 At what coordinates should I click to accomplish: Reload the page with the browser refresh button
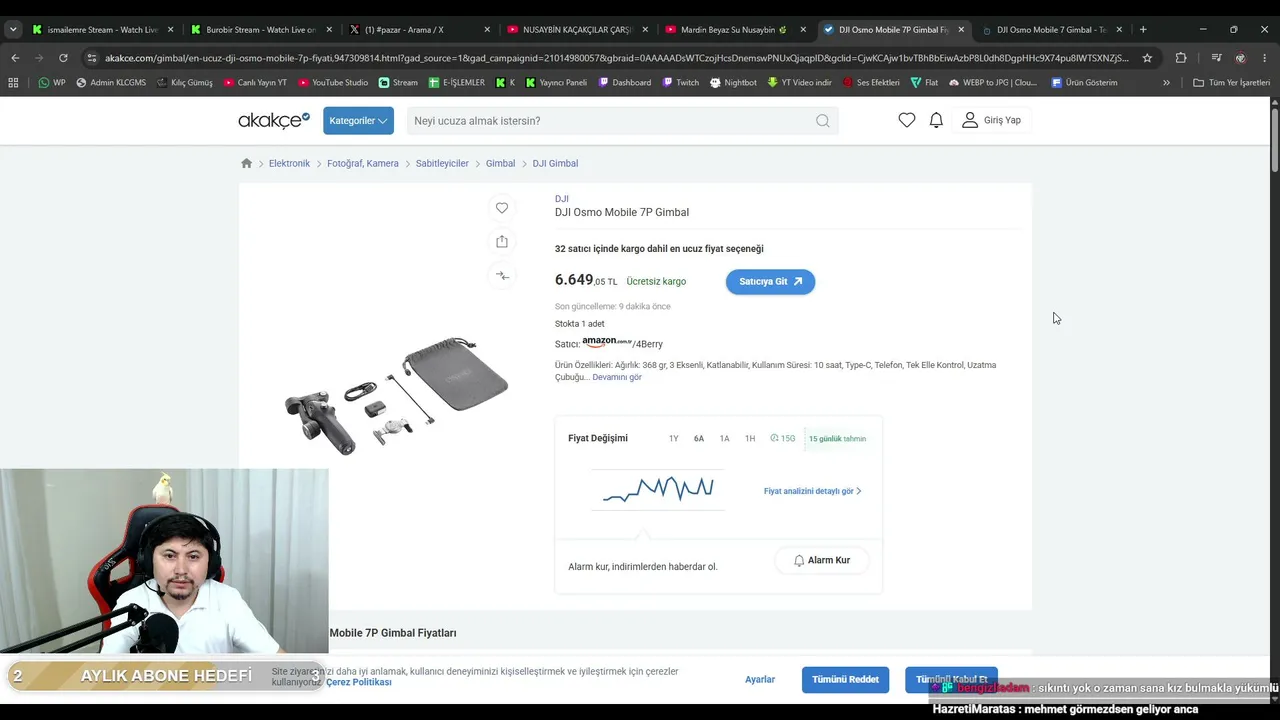(63, 58)
